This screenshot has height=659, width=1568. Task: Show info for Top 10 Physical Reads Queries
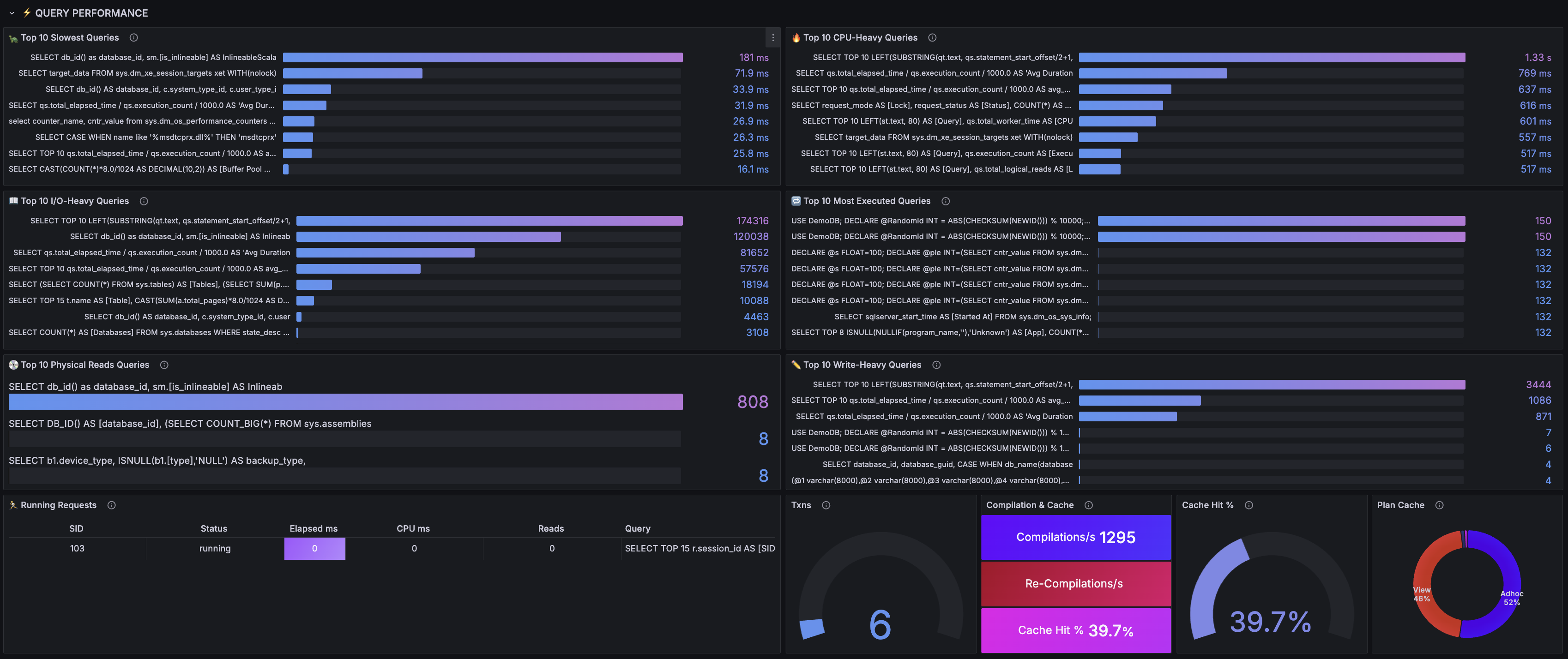point(164,365)
